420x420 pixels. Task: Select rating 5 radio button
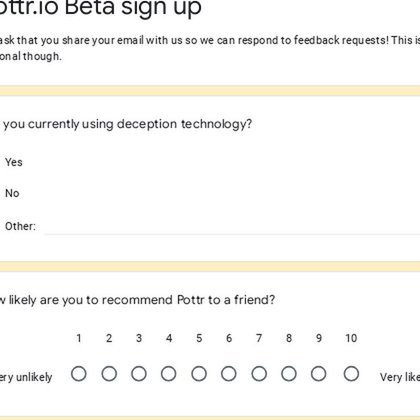click(199, 374)
